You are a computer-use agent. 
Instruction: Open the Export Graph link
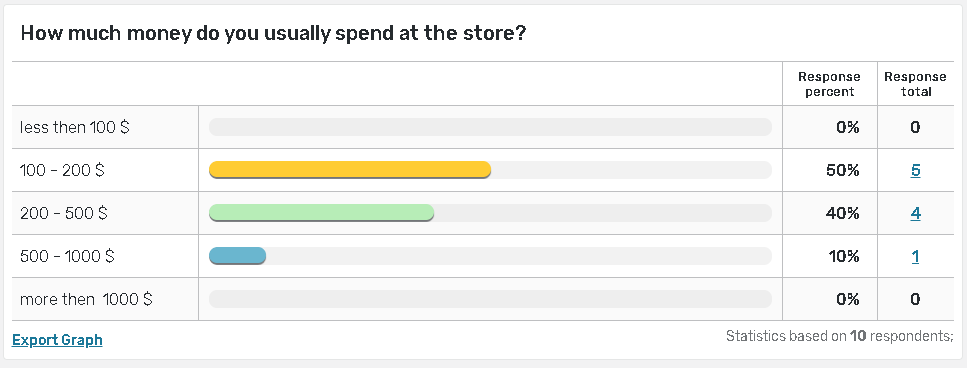click(x=57, y=340)
